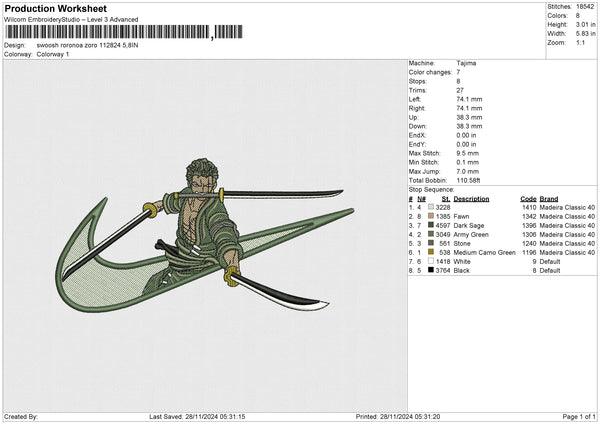Click the Army Green color swatch
This screenshot has width=600, height=424.
(430, 234)
